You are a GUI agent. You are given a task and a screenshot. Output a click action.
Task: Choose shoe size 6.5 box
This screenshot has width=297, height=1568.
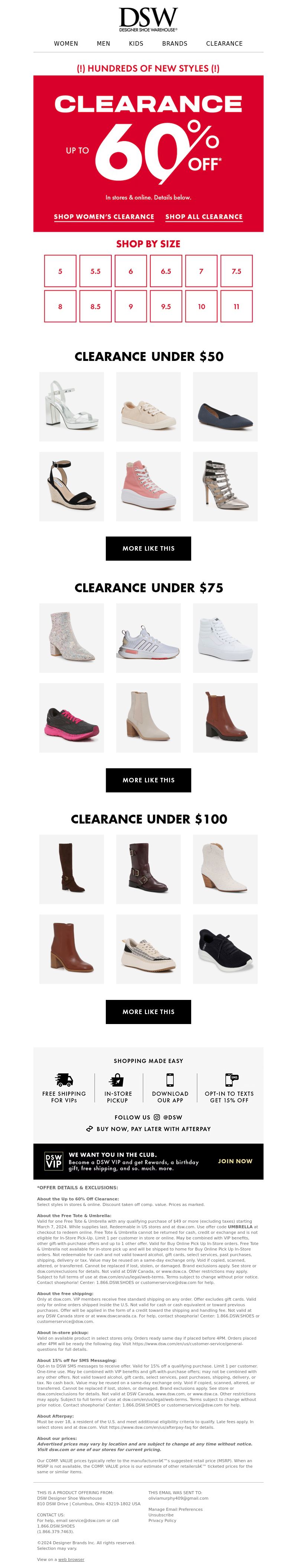[166, 271]
